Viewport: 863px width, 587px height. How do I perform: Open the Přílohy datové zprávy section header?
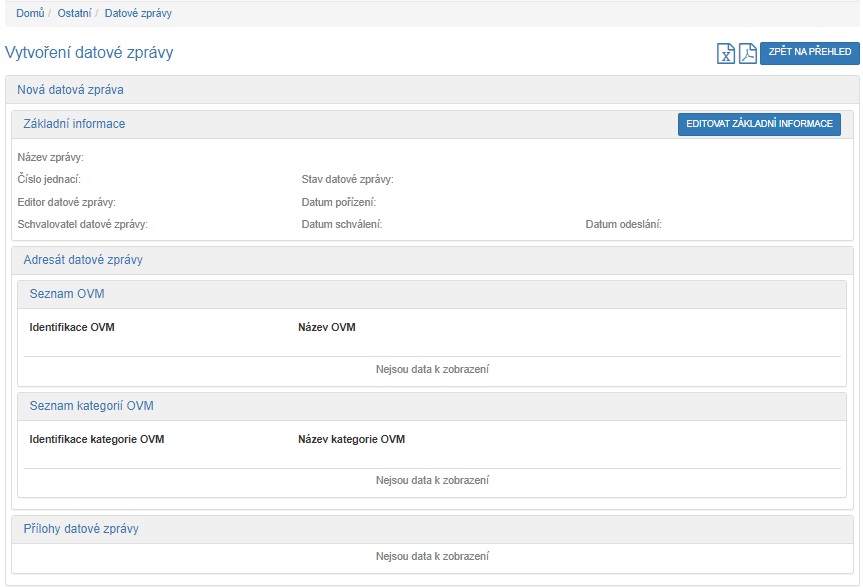click(x=81, y=529)
